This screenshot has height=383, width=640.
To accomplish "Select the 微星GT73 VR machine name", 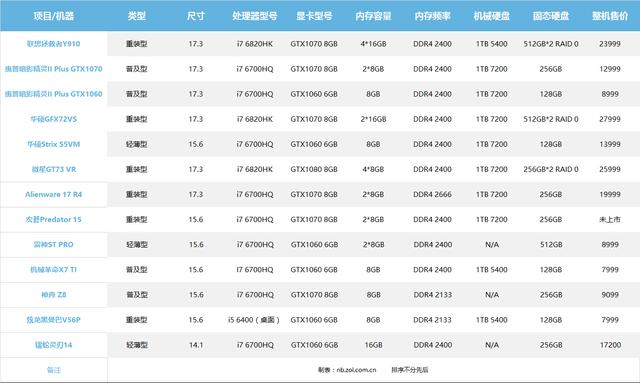I will coord(53,169).
